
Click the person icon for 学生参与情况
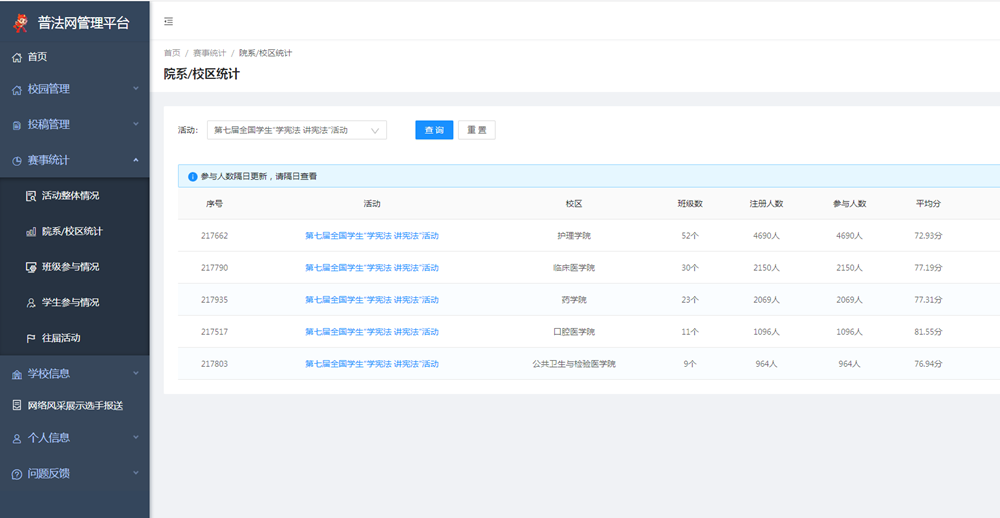(x=31, y=303)
